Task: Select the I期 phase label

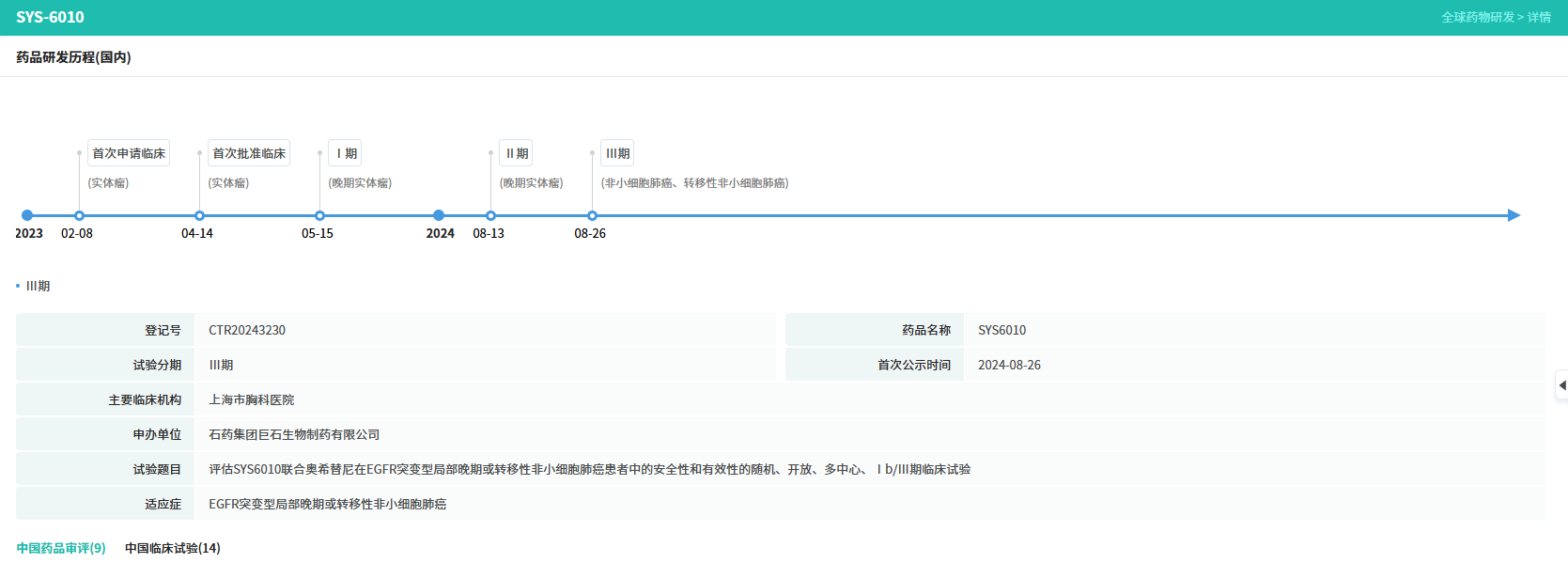Action: pyautogui.click(x=345, y=153)
